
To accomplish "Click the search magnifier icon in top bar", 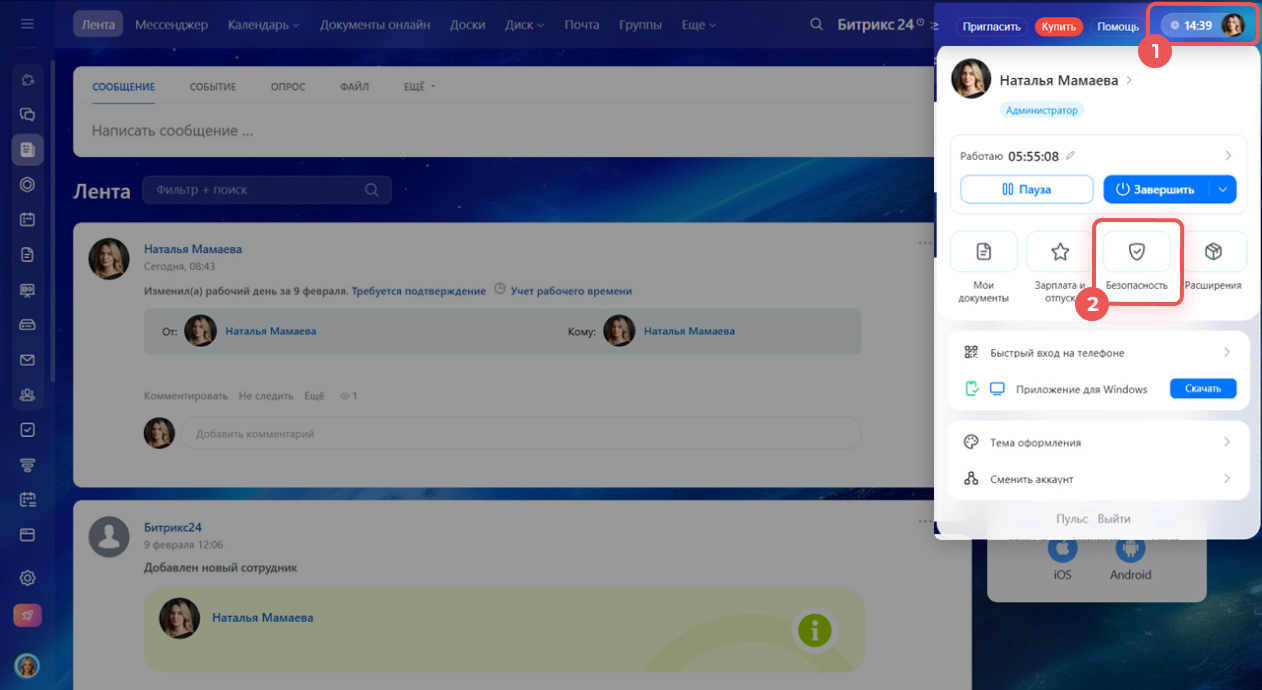I will coord(817,25).
